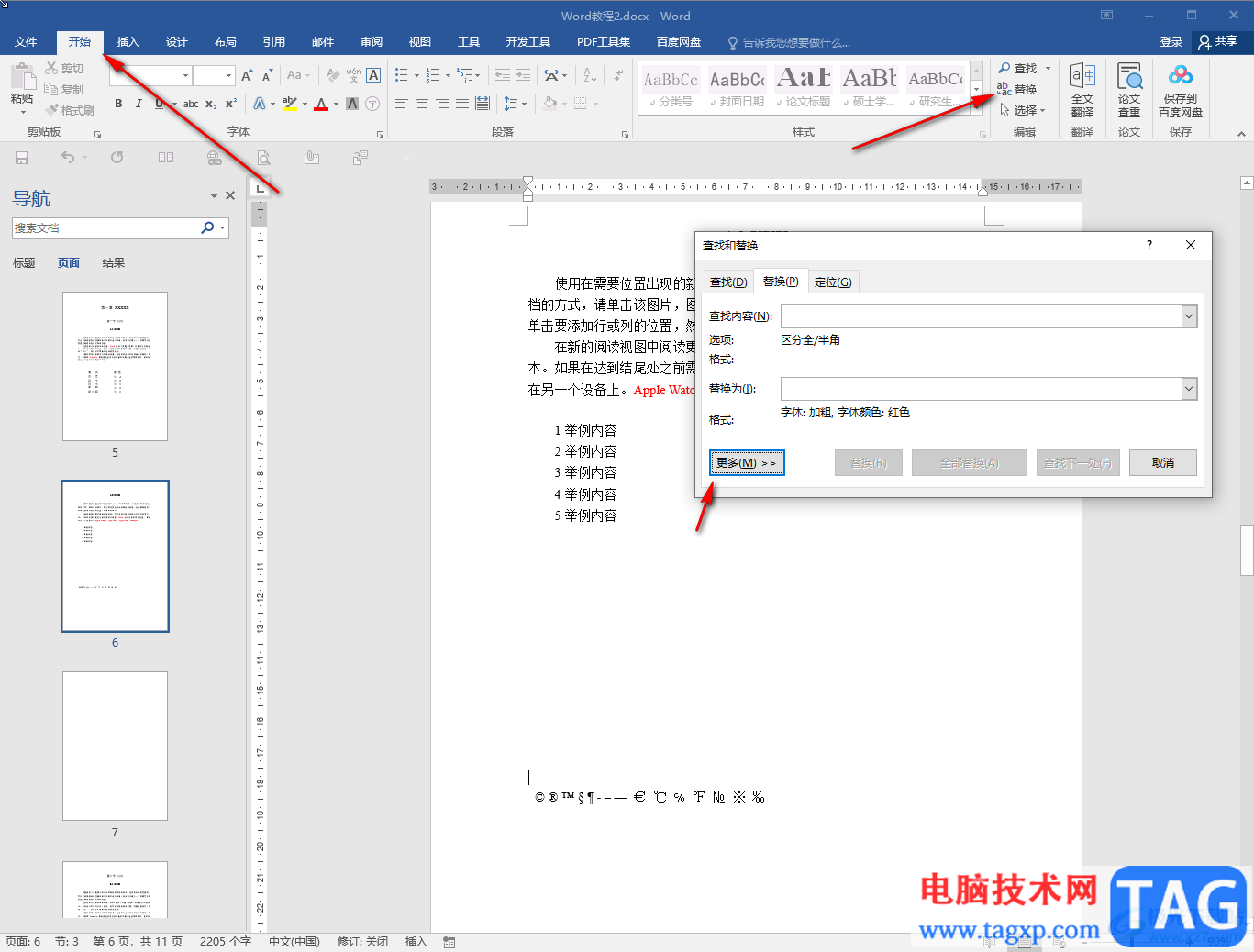This screenshot has height=952, width=1254.
Task: Align text right
Action: coord(442,104)
